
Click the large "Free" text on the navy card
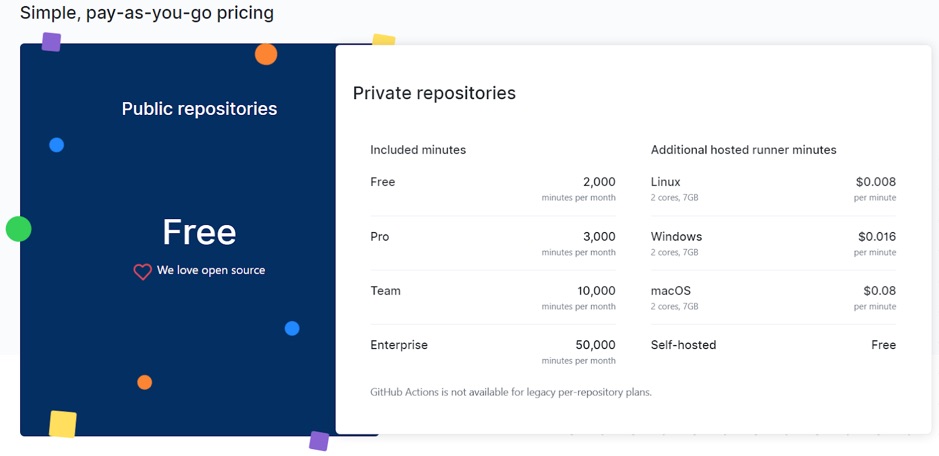click(x=199, y=232)
